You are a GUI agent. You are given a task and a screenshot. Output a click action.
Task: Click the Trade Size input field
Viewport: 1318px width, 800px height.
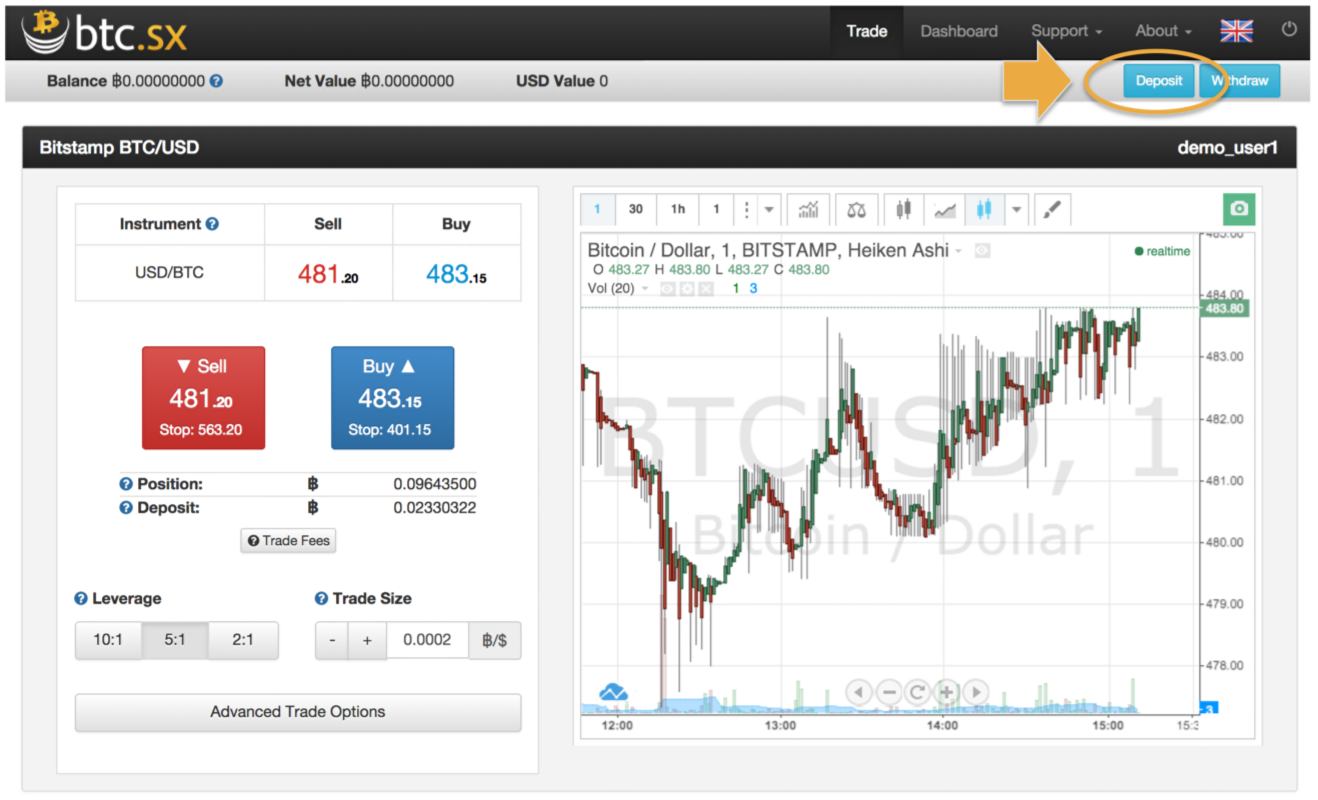coord(428,640)
